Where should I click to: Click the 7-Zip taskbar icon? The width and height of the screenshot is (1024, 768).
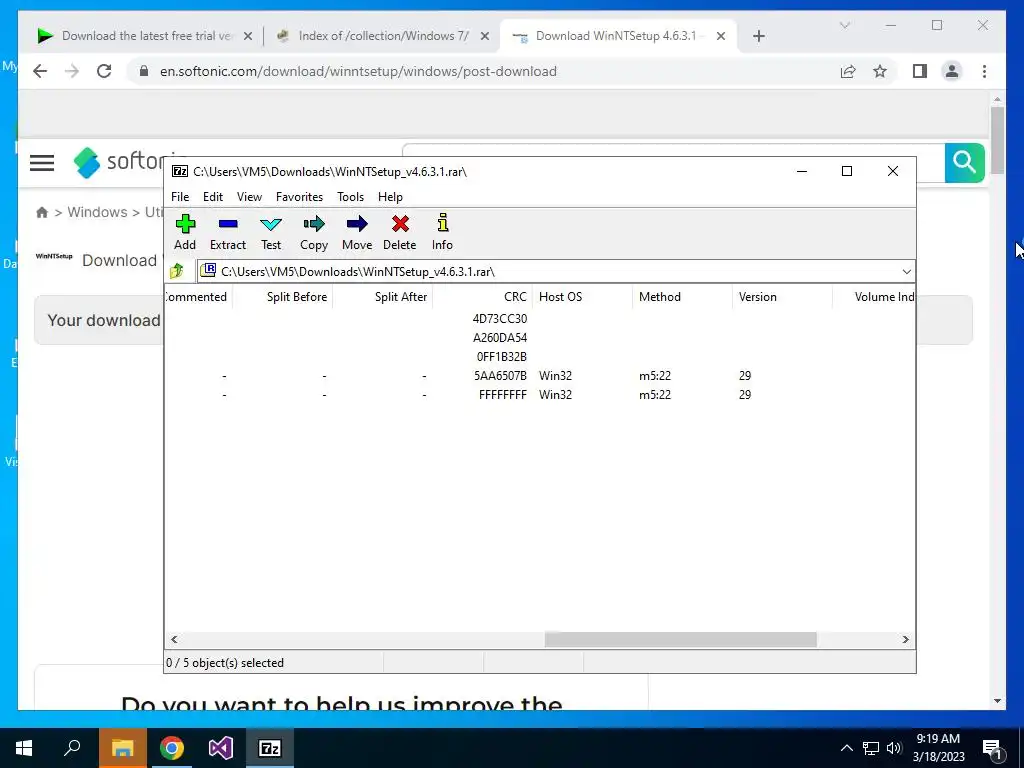click(270, 748)
